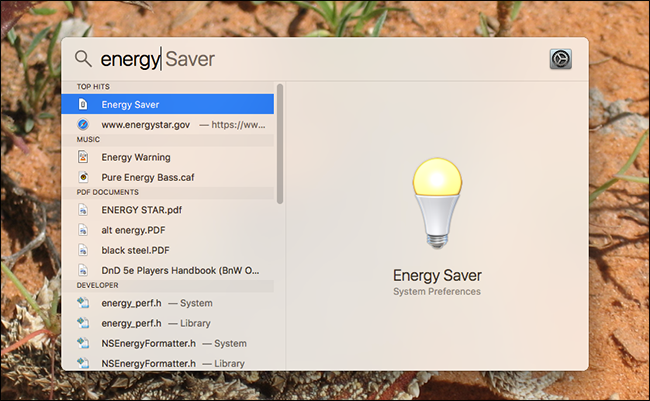650x401 pixels.
Task: Click the Energy Saver title in preview pane
Action: 437,275
